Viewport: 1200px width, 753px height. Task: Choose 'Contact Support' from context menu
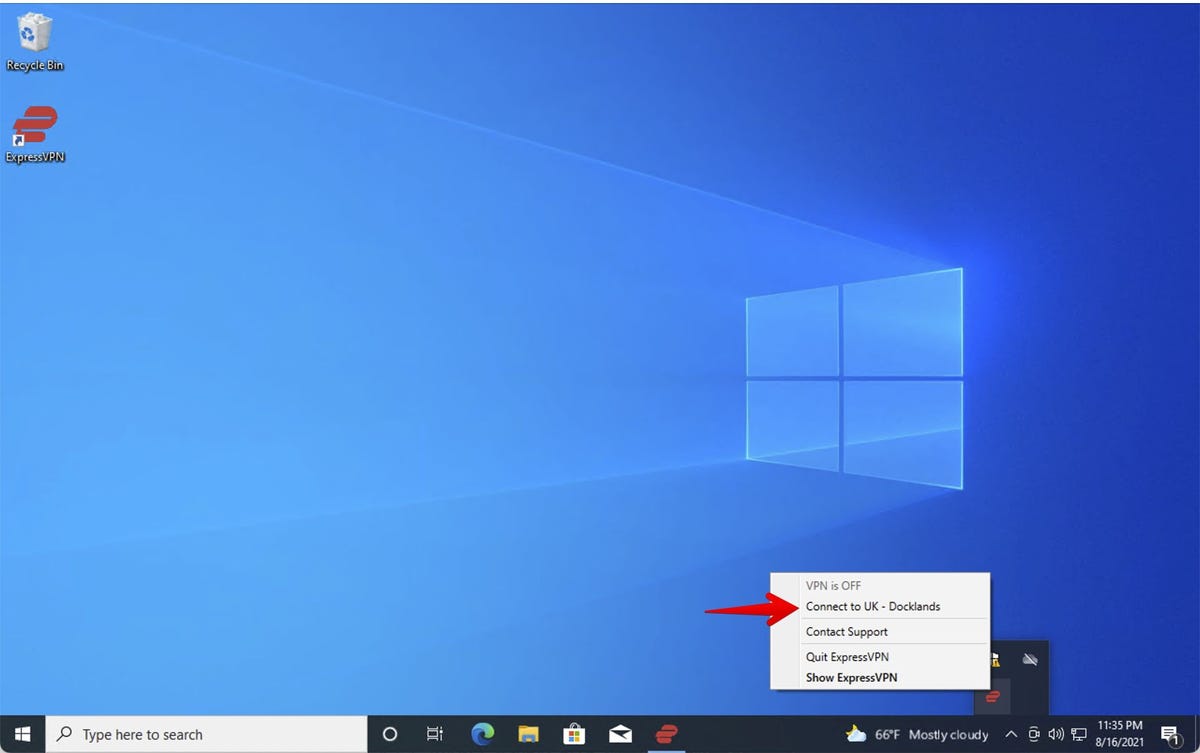point(847,632)
